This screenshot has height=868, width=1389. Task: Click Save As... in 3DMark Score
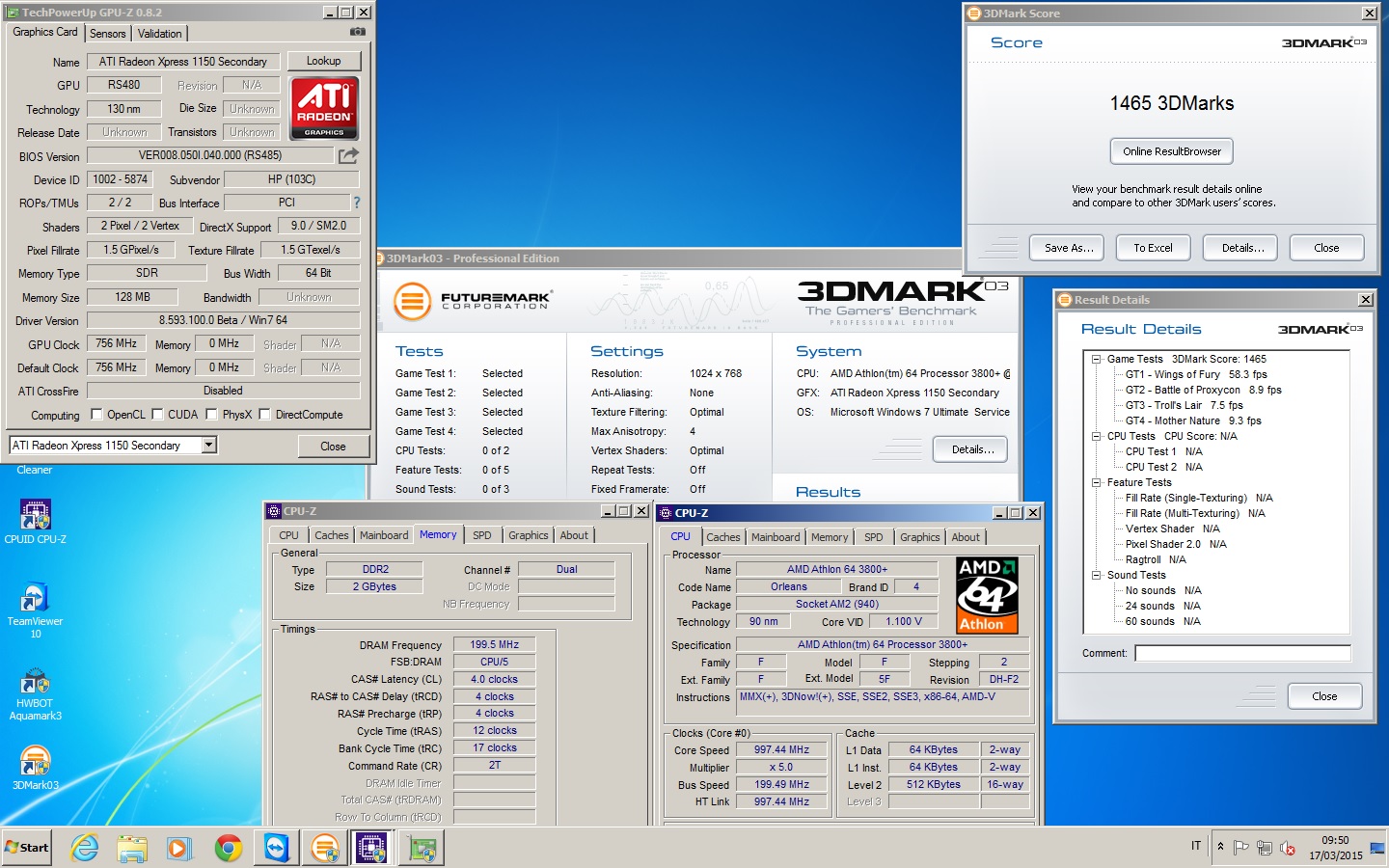click(x=1068, y=248)
